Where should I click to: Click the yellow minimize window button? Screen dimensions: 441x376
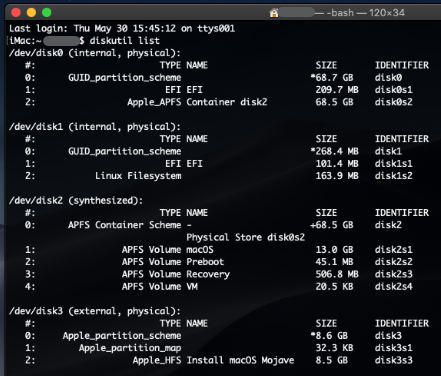click(x=31, y=13)
